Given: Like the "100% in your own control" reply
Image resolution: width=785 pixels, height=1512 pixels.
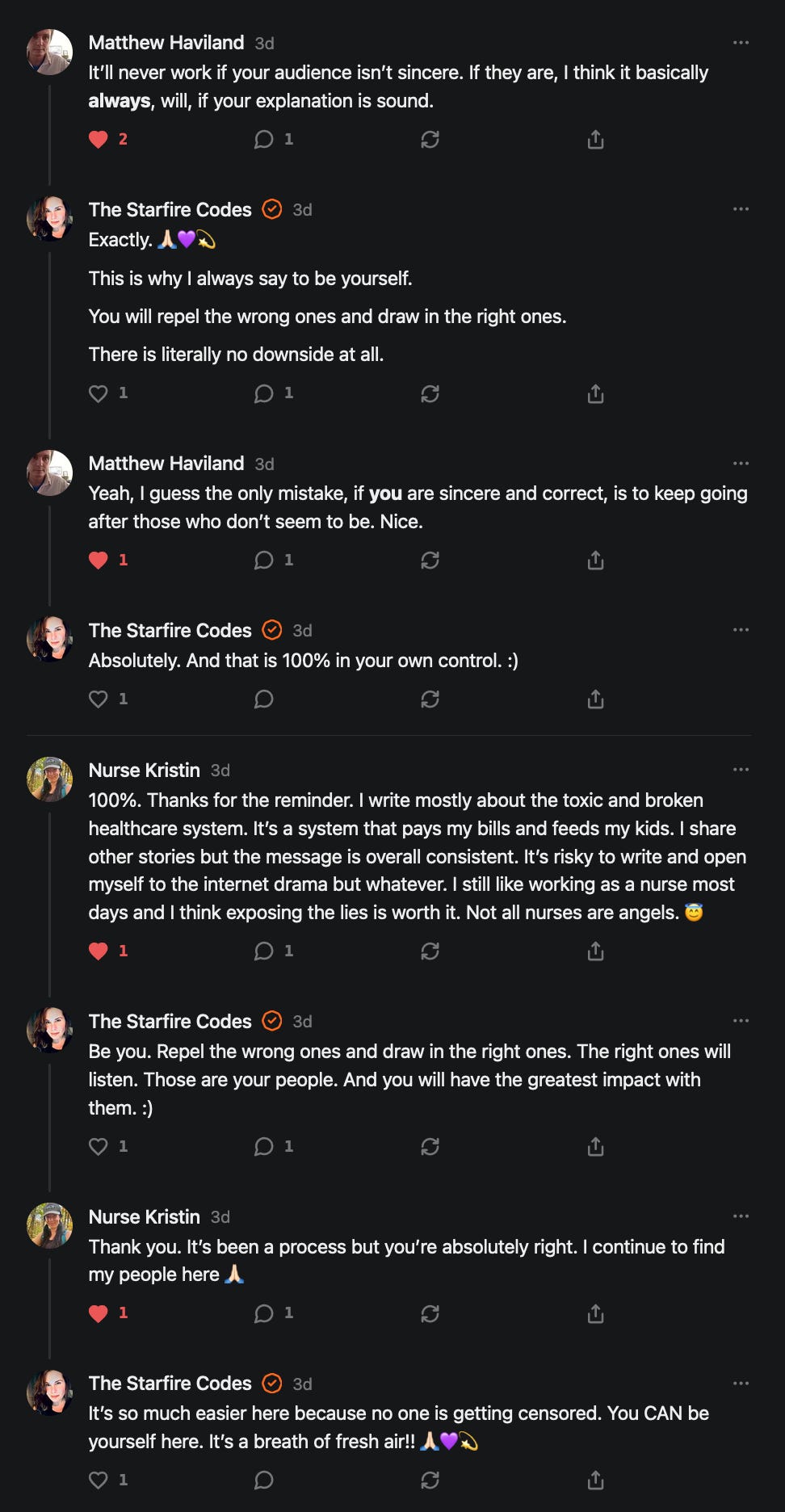Looking at the screenshot, I should coord(99,699).
